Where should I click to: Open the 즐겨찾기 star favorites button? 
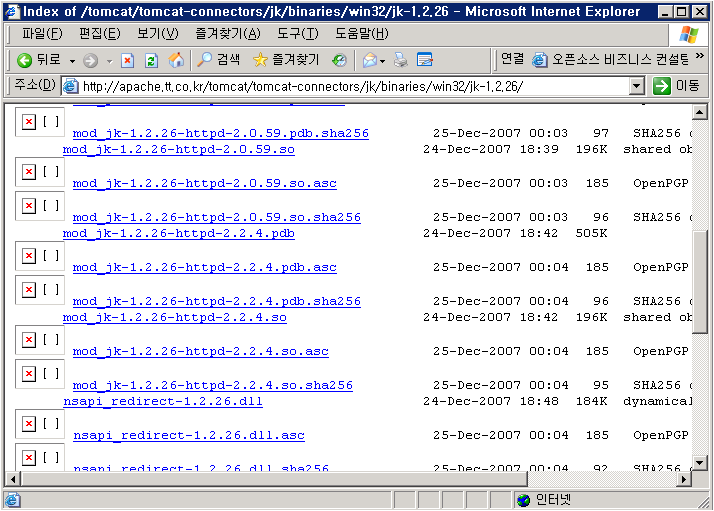[286, 60]
